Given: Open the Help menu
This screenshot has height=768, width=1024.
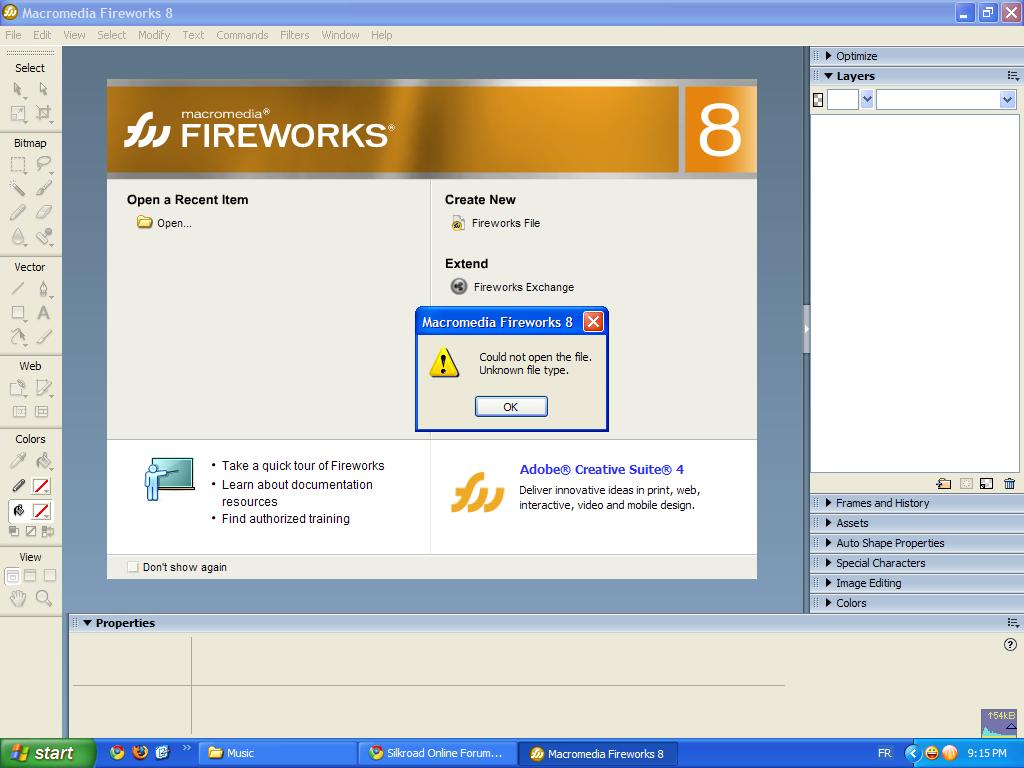Looking at the screenshot, I should [x=381, y=35].
